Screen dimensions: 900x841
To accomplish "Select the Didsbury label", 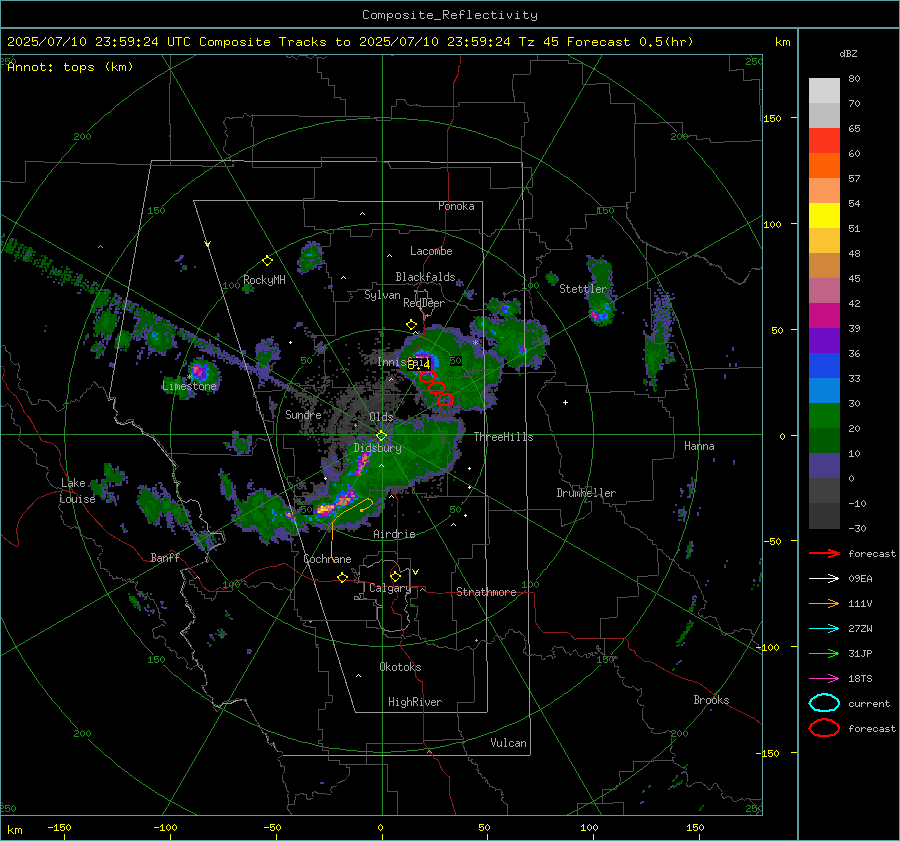I will [378, 448].
